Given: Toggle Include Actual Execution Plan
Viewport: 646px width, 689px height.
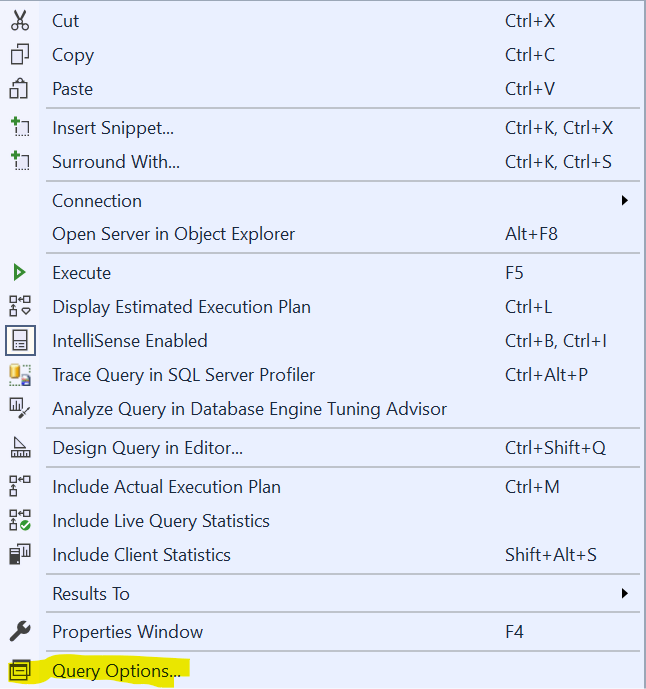Looking at the screenshot, I should (x=166, y=487).
